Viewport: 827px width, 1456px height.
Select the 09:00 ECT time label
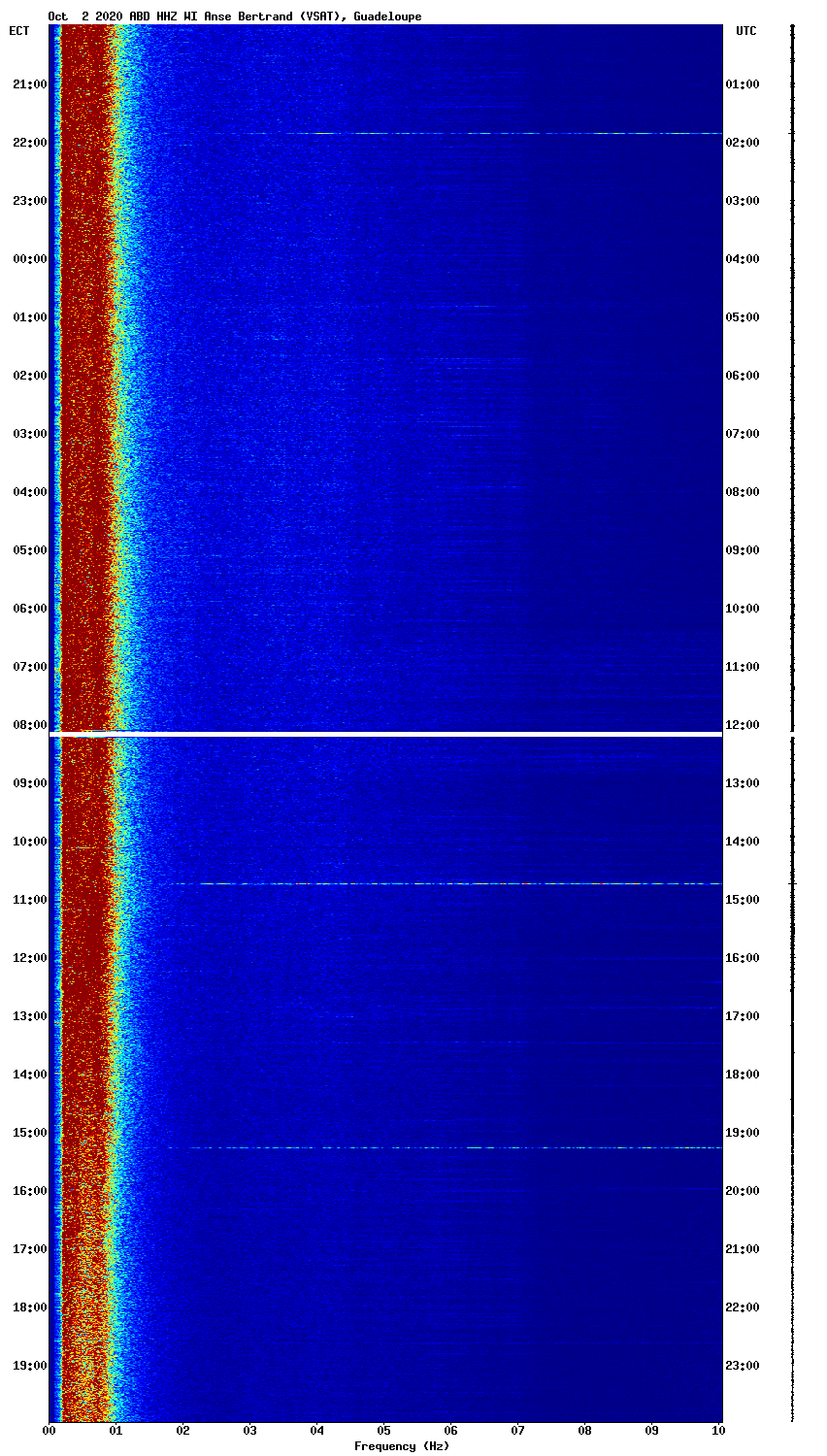tap(29, 783)
